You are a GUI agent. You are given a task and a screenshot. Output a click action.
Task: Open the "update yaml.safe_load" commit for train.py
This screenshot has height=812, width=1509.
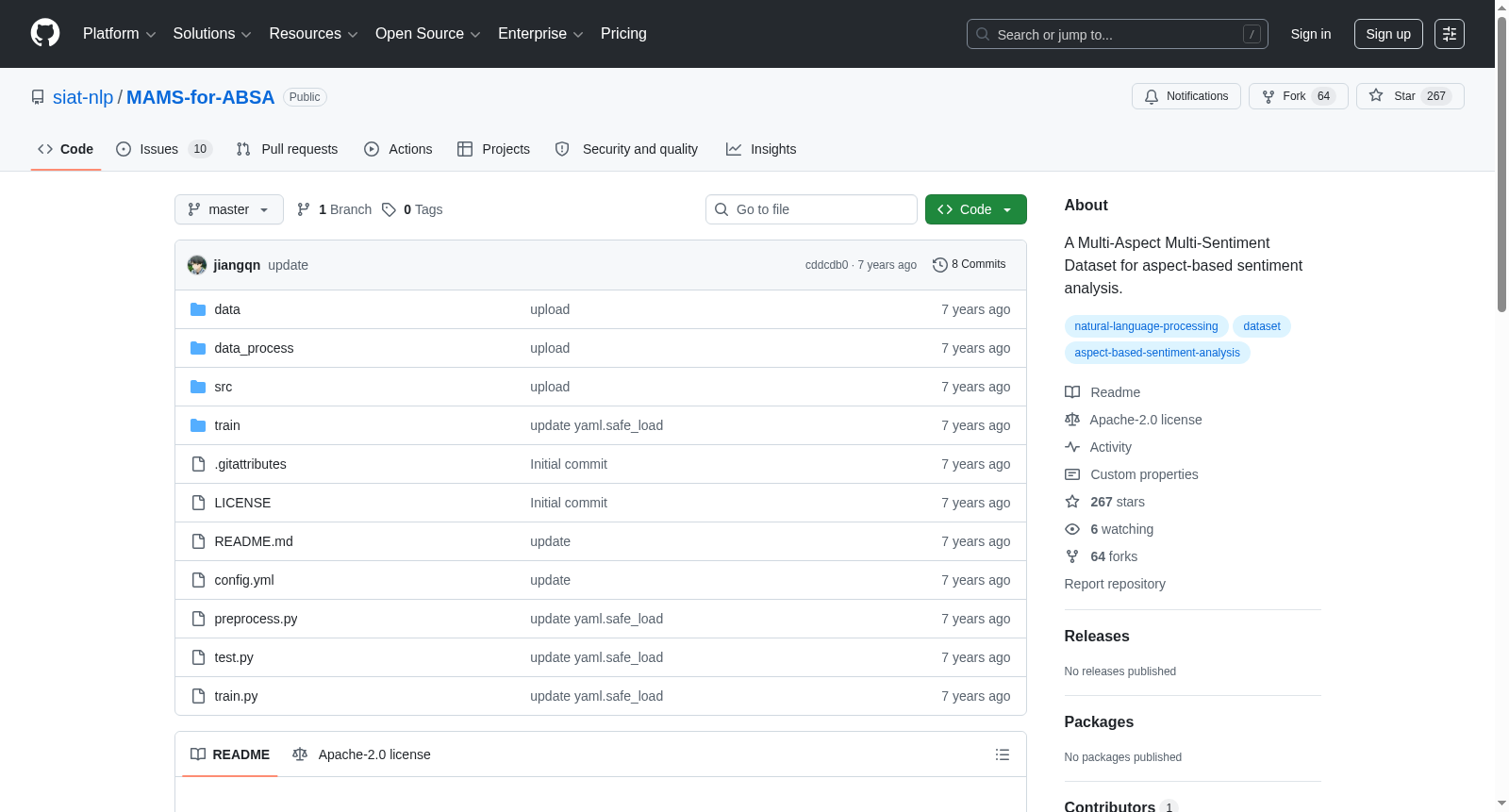(x=596, y=696)
